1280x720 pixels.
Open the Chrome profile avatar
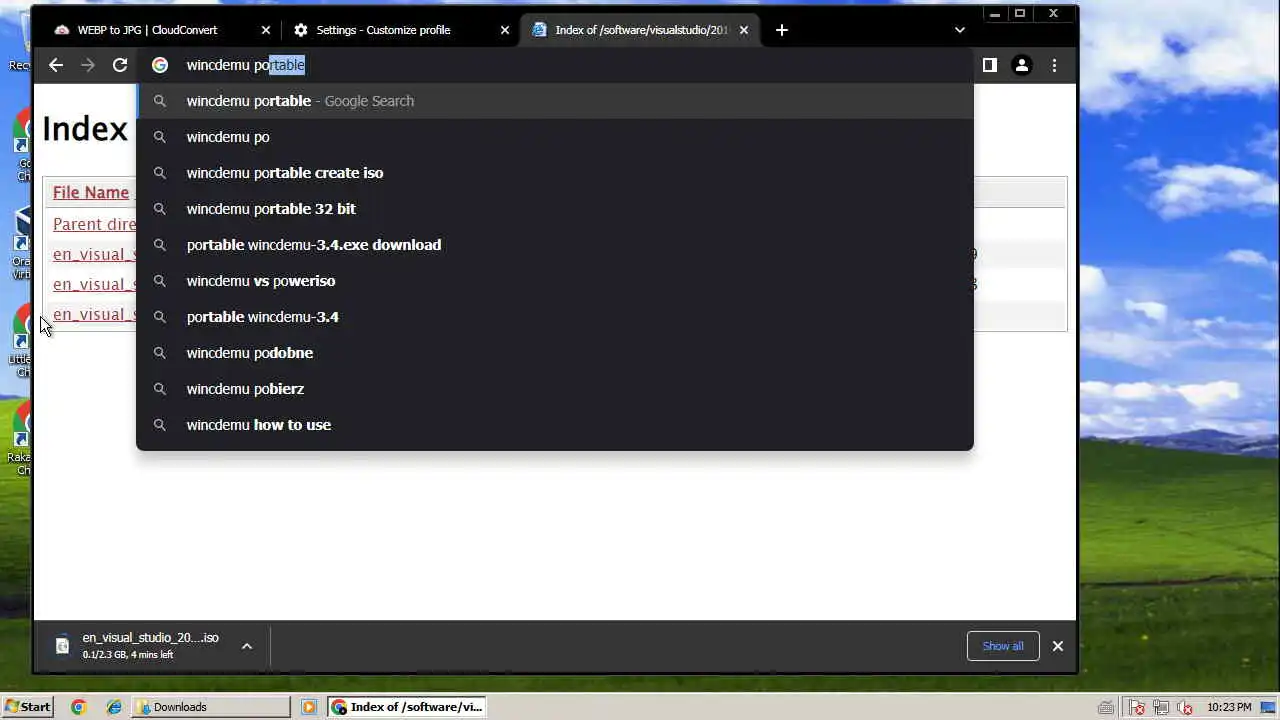click(1021, 65)
